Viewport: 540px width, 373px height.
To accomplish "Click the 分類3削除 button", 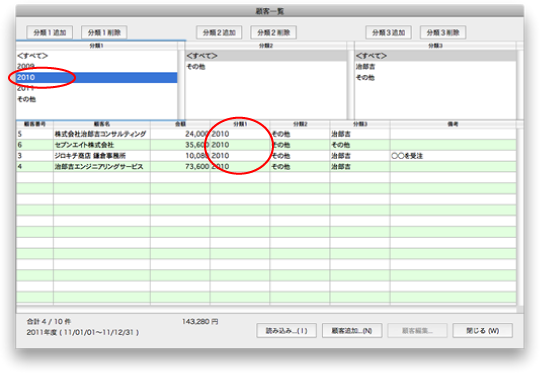I will tap(443, 32).
